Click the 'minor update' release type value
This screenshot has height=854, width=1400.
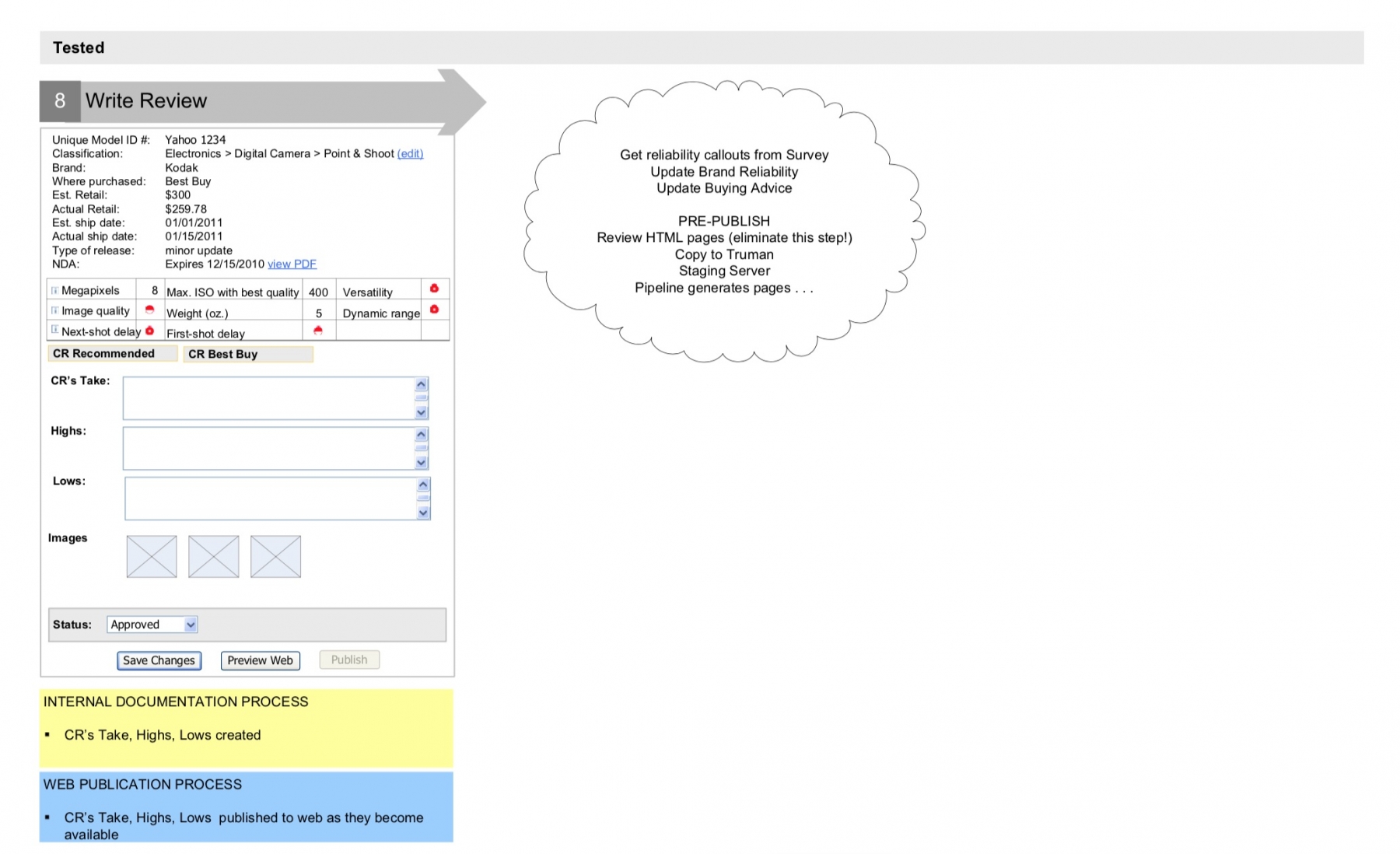click(198, 250)
